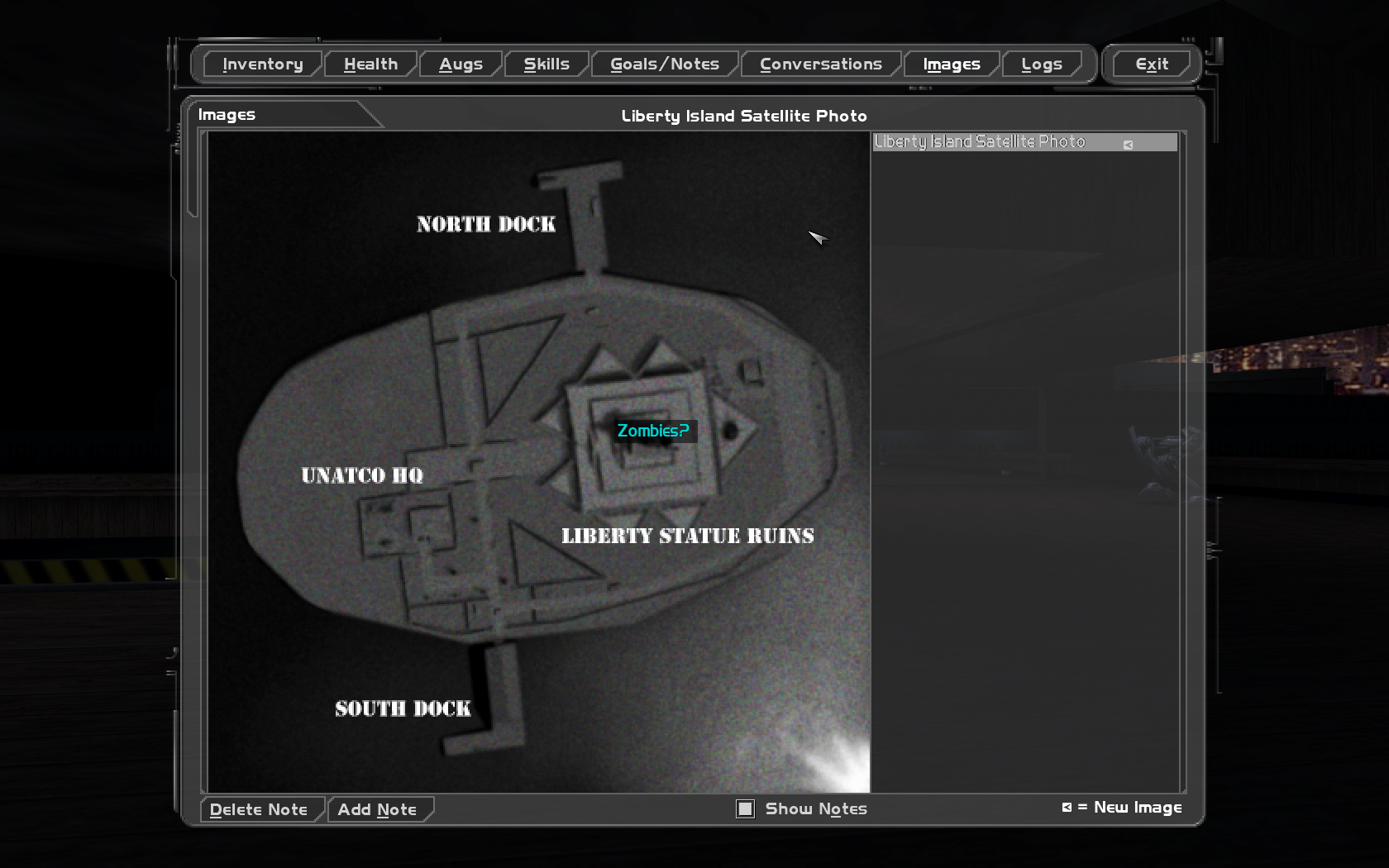Select the cyan "Zombies?" note on the map

(x=653, y=431)
